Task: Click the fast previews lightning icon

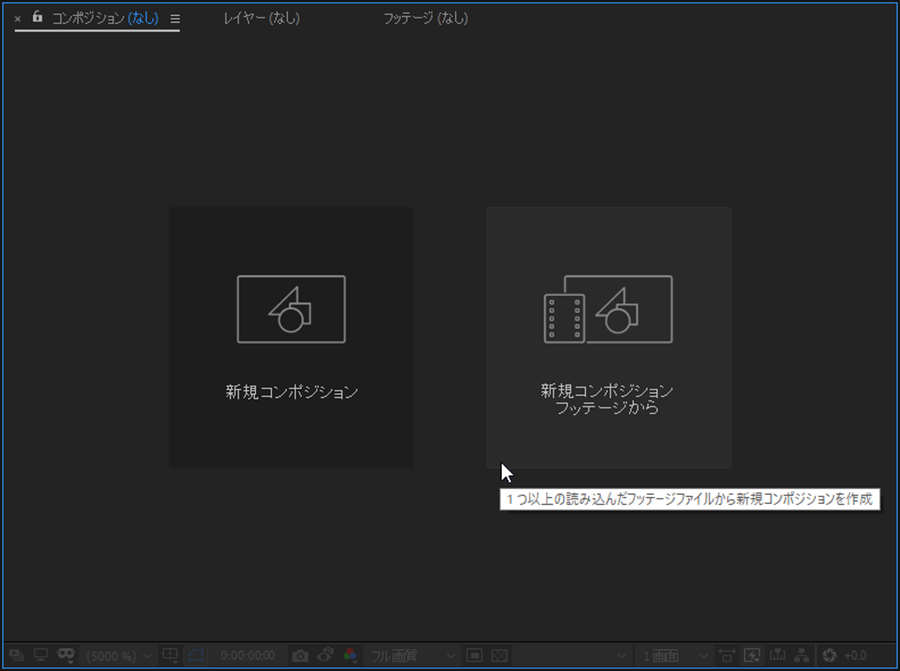Action: 752,656
